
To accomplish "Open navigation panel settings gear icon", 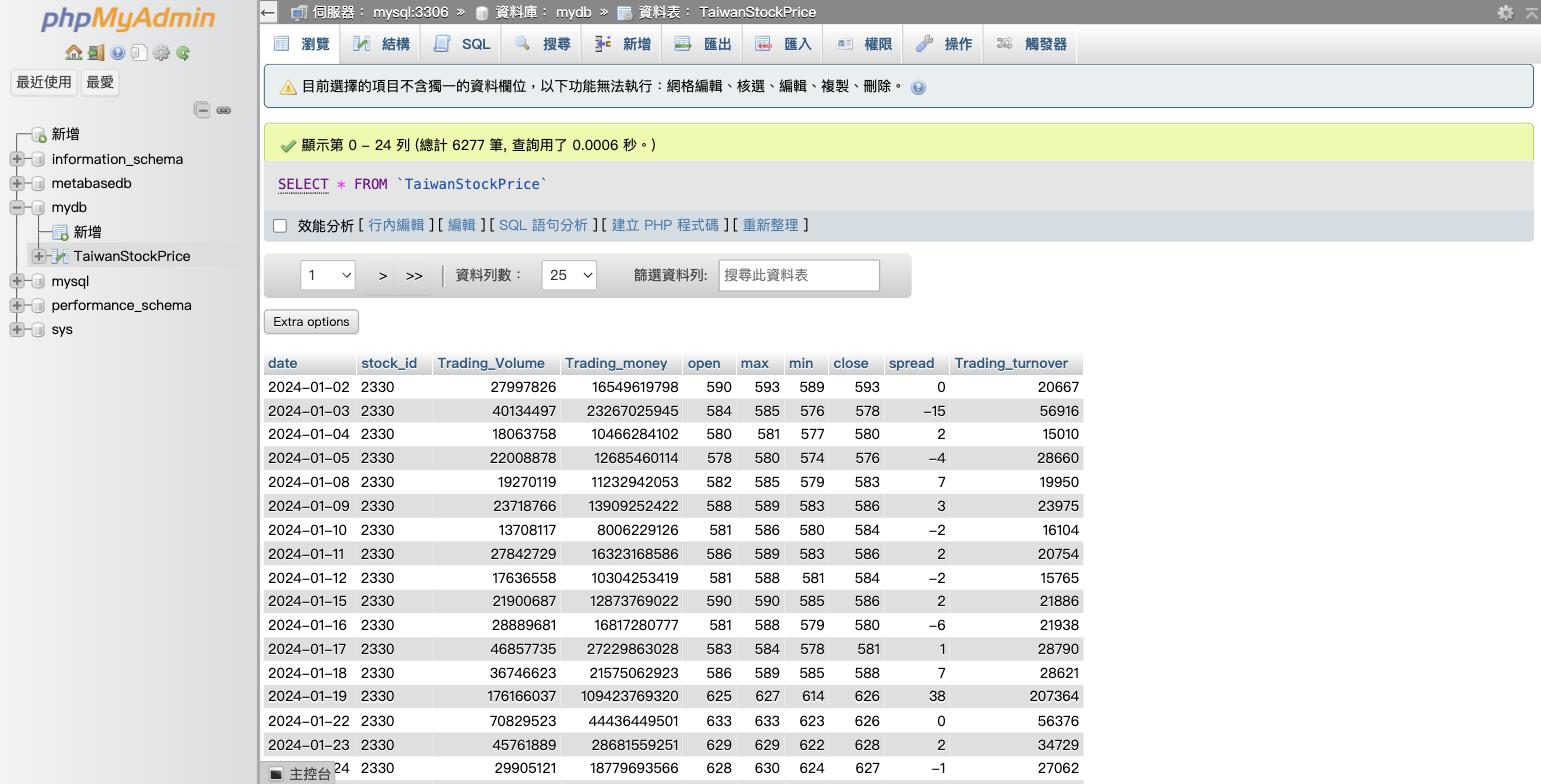I will tap(161, 53).
